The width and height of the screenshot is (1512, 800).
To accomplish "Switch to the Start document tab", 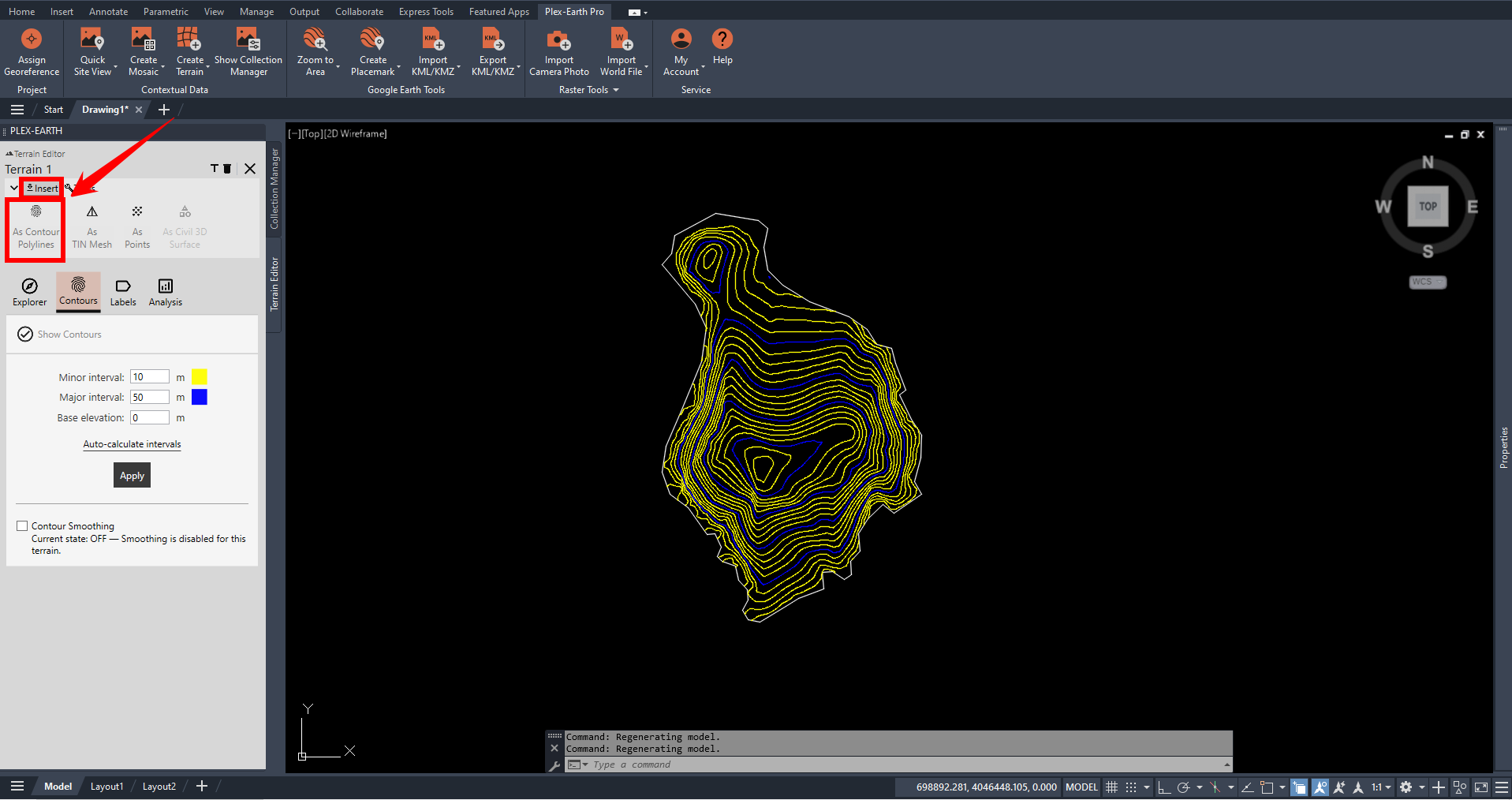I will coord(53,110).
